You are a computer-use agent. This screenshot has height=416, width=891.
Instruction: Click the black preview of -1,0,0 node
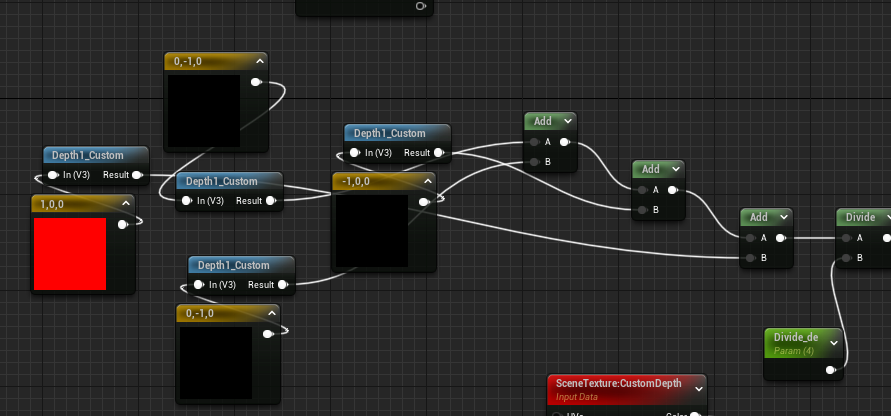click(370, 231)
